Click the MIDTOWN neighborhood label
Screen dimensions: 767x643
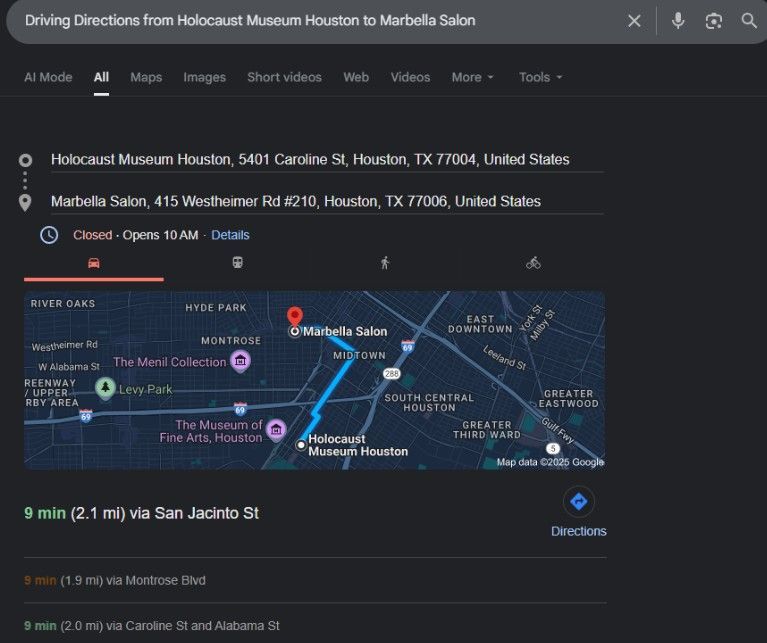click(360, 355)
